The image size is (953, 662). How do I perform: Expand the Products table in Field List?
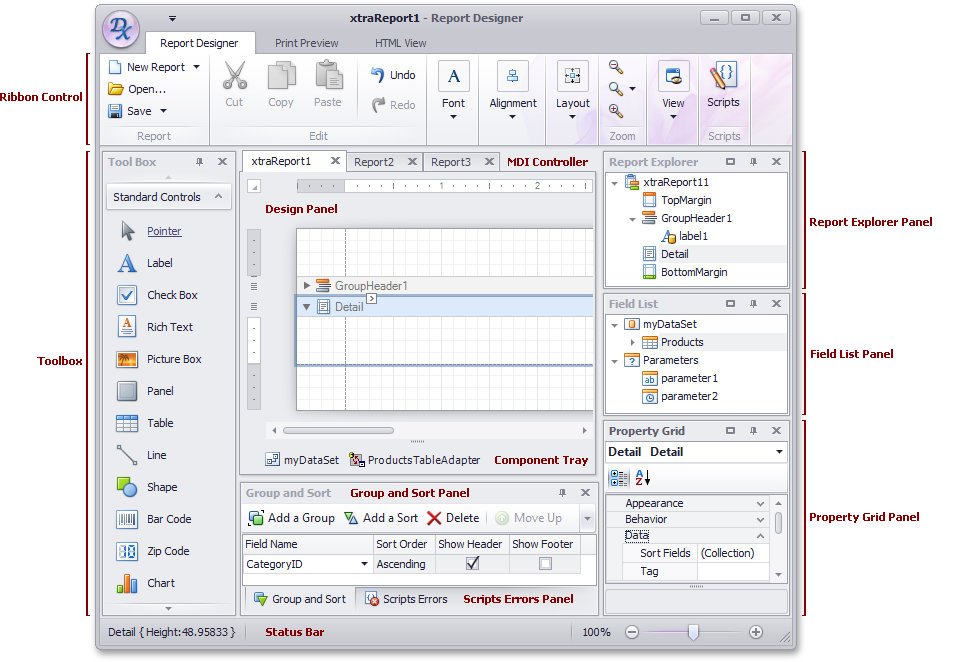[x=632, y=342]
